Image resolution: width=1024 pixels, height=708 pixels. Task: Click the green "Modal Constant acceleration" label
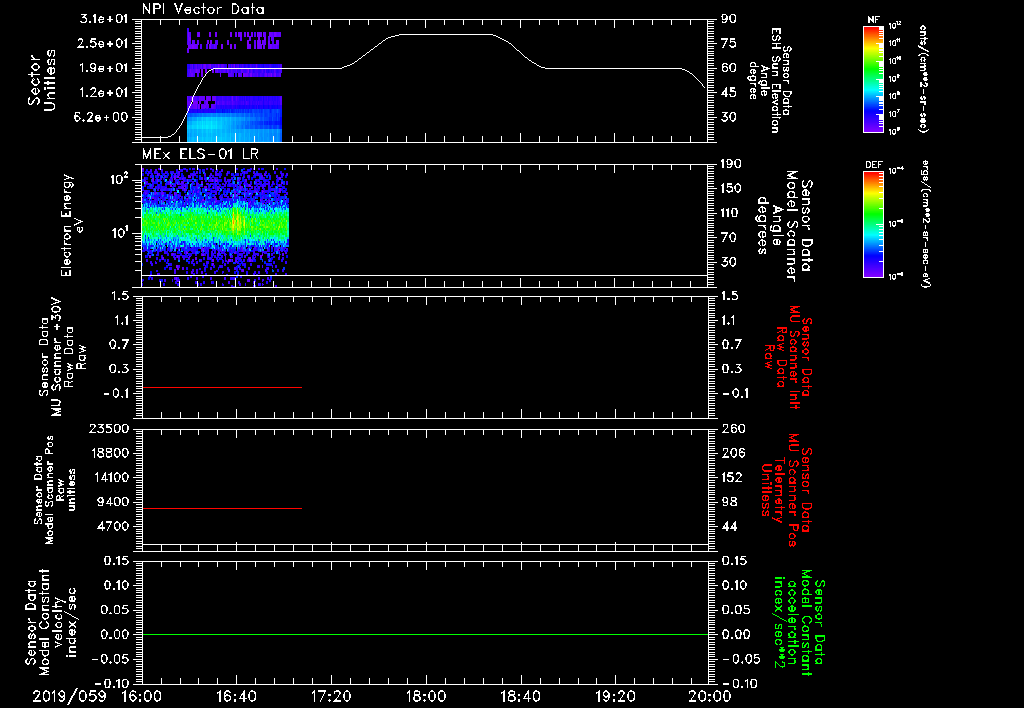click(798, 622)
